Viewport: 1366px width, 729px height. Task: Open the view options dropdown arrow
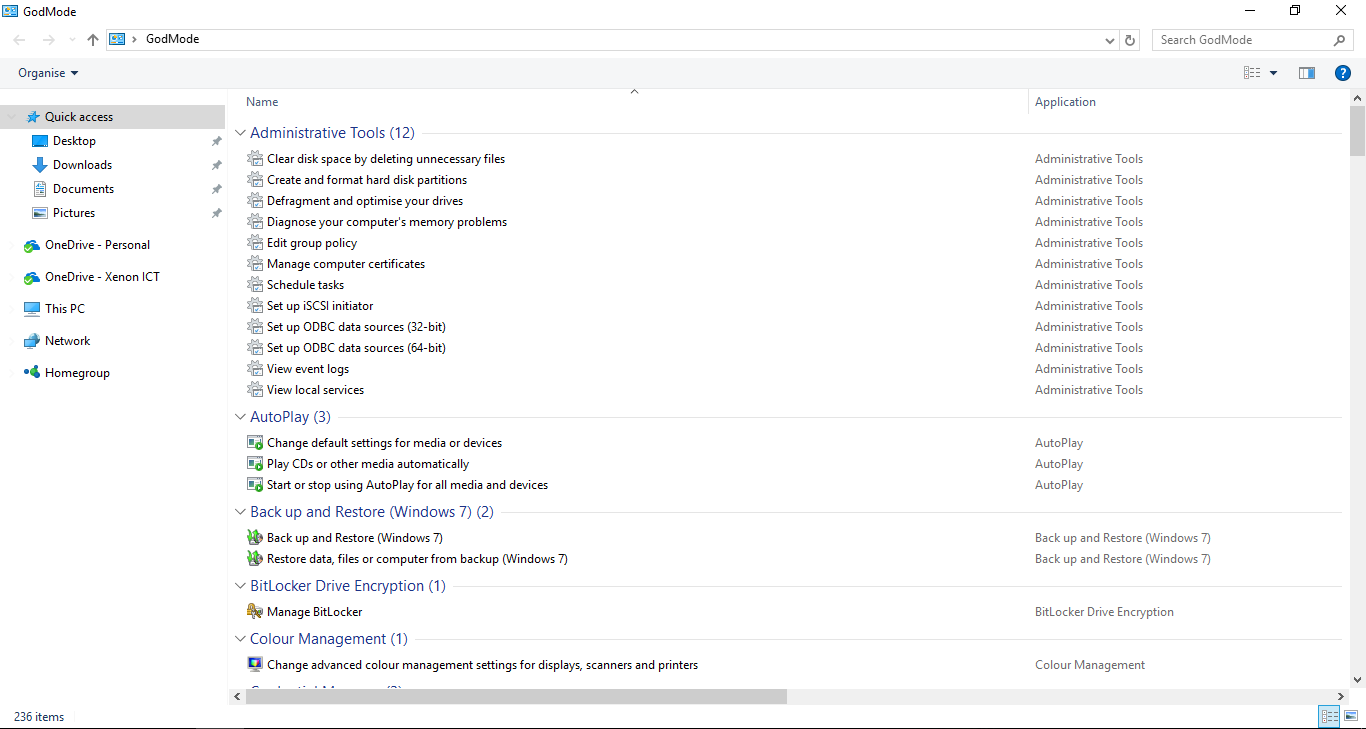(x=1273, y=73)
